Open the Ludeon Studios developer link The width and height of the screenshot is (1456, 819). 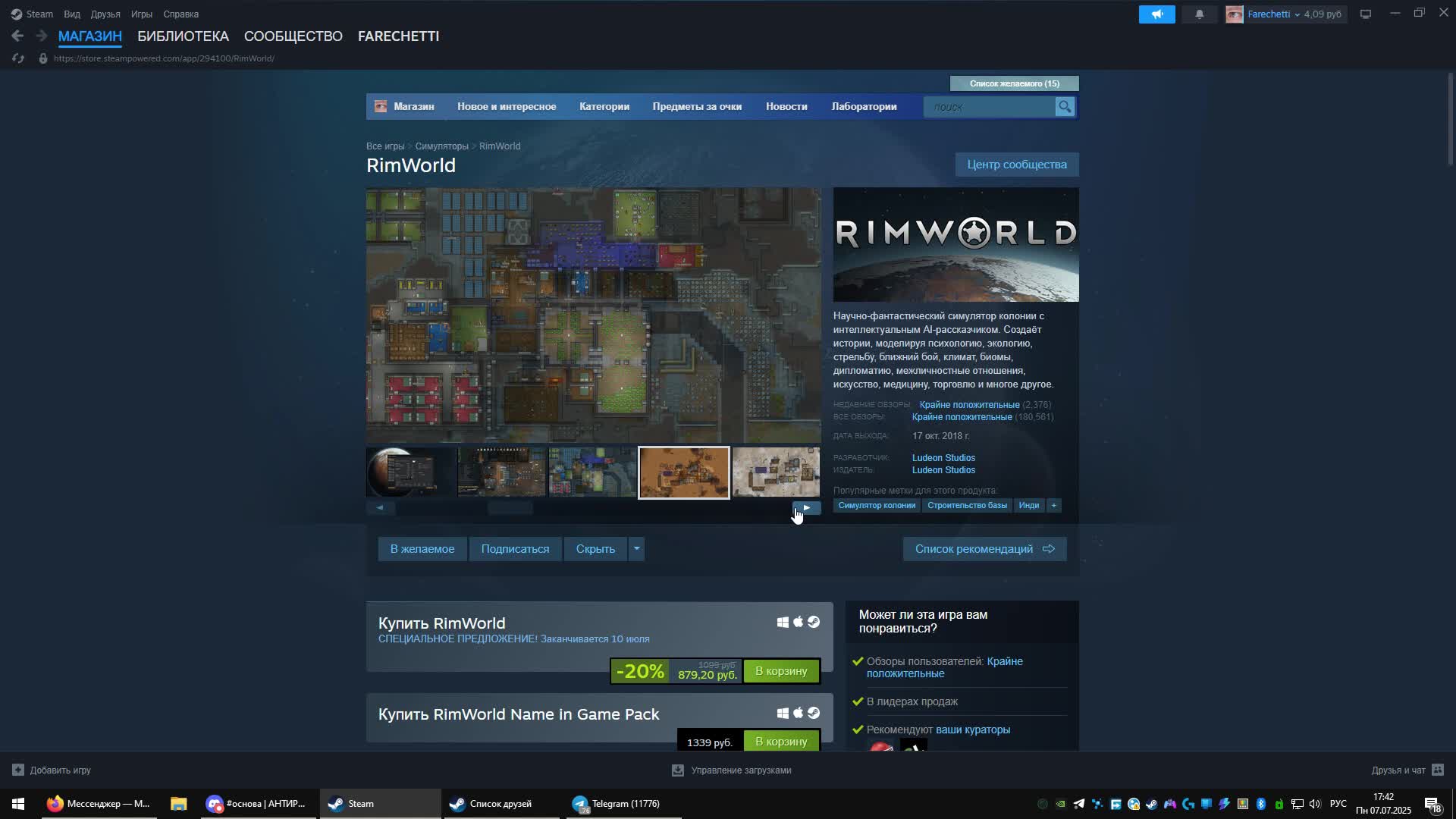(943, 458)
